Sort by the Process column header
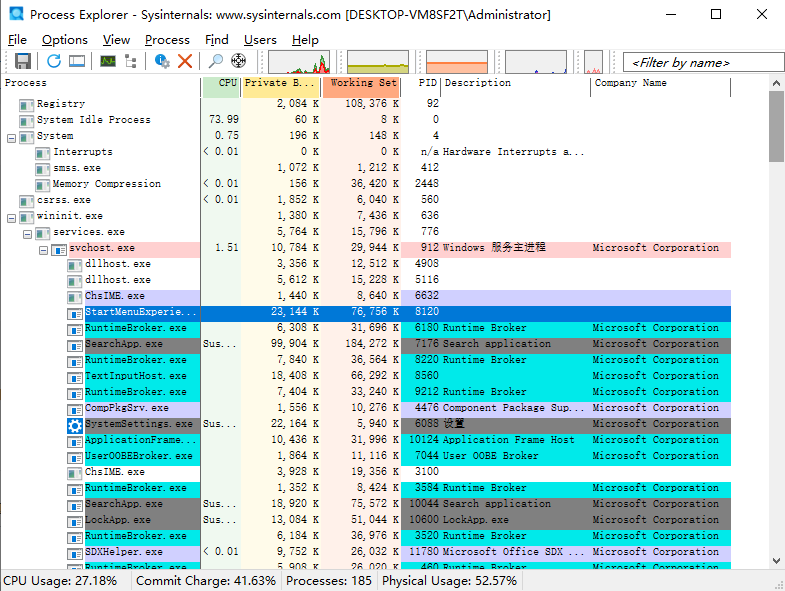 [101, 83]
